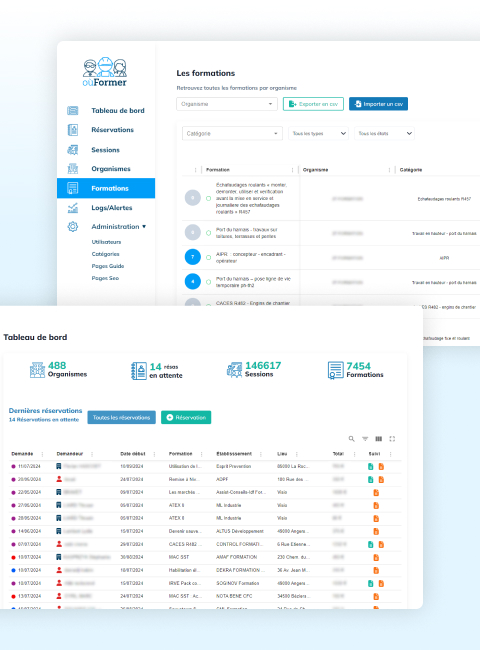Click the Exporter en csv button
The height and width of the screenshot is (650, 480).
[313, 104]
